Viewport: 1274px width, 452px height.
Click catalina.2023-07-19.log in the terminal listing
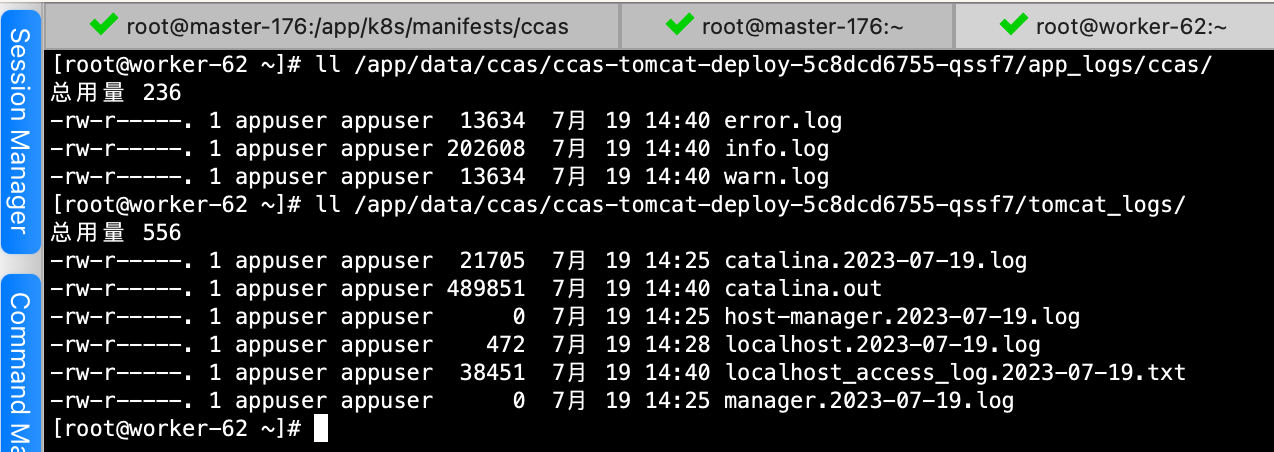click(875, 261)
